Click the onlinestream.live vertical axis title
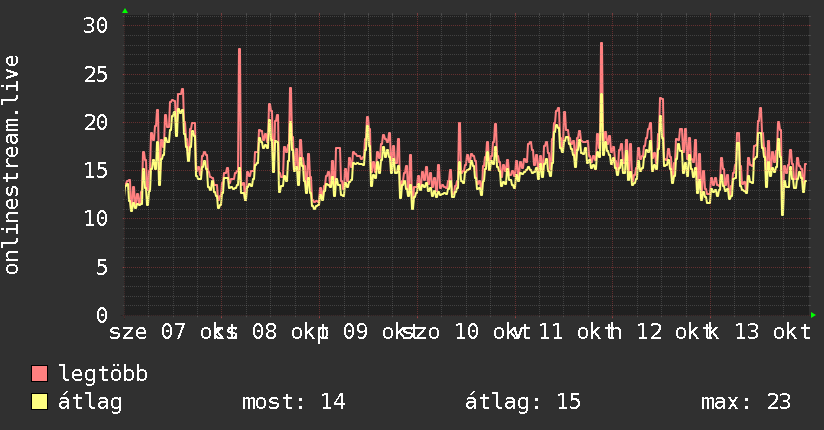This screenshot has height=430, width=824. click(11, 165)
